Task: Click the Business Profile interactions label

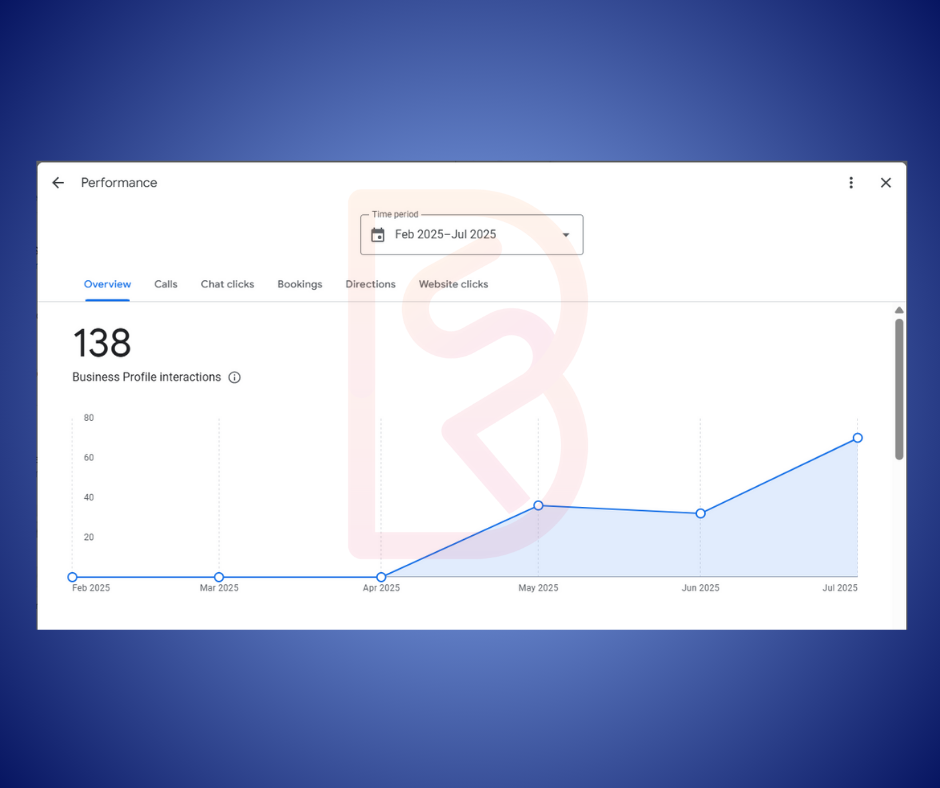Action: click(146, 377)
